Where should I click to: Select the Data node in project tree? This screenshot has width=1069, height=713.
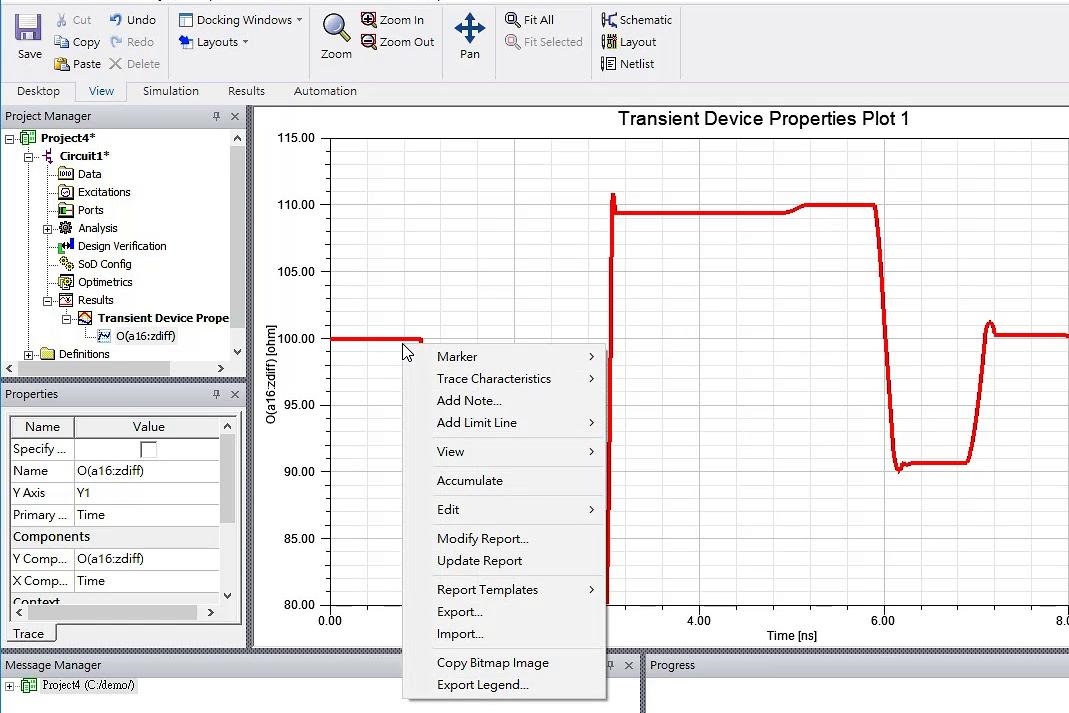coord(89,174)
